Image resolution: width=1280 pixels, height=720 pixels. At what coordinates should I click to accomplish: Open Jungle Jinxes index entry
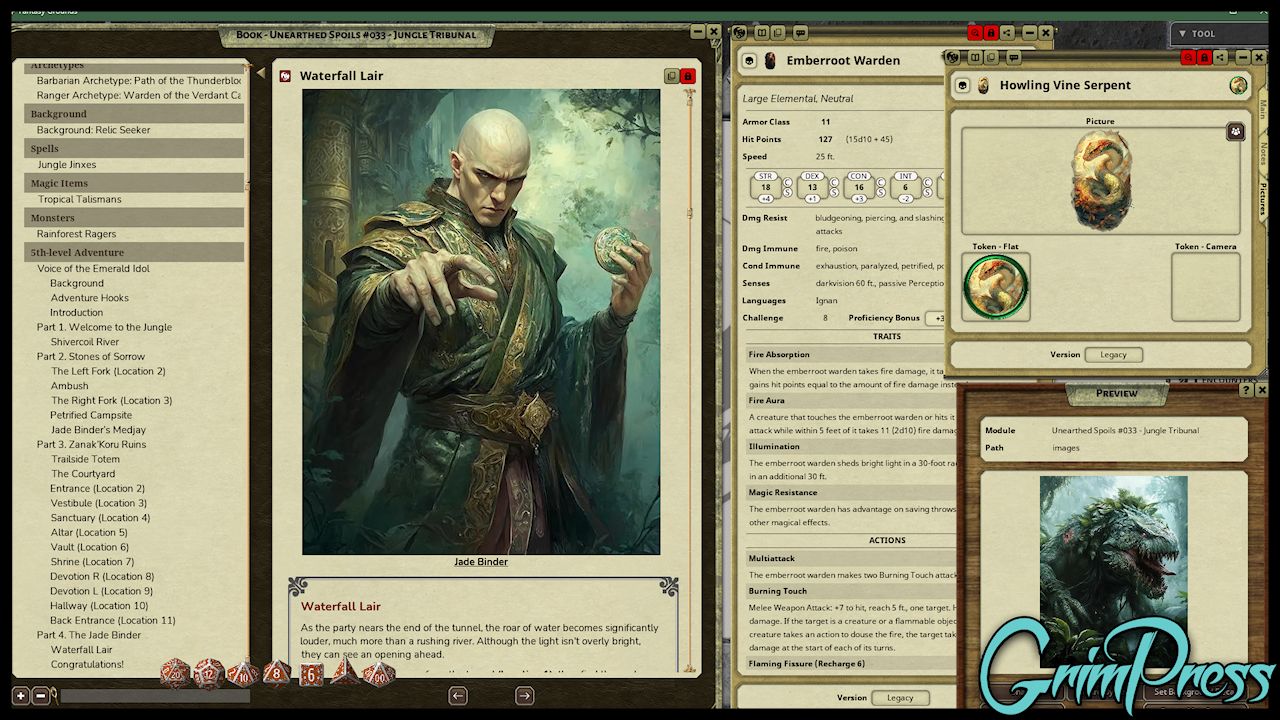(67, 164)
